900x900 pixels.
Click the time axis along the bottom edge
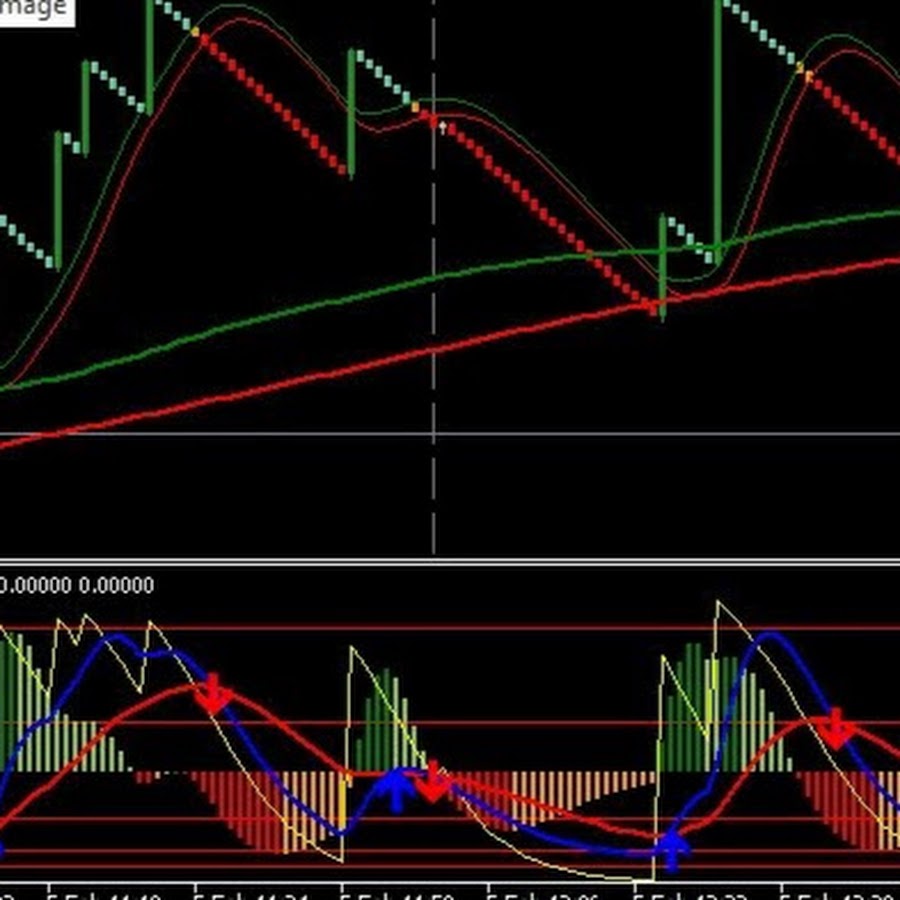click(450, 890)
